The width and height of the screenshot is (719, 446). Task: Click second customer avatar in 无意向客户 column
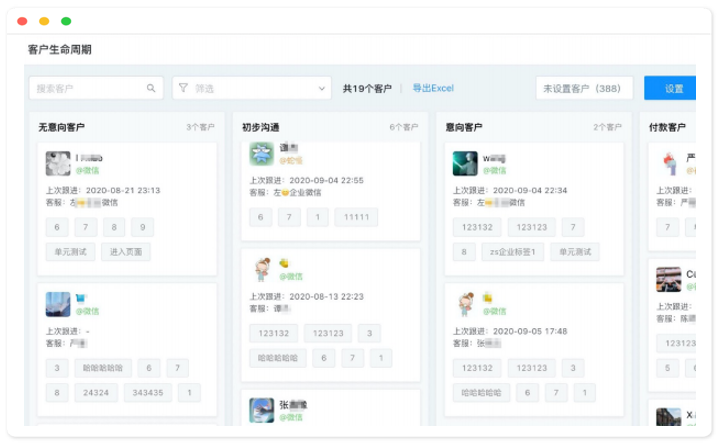tap(58, 303)
